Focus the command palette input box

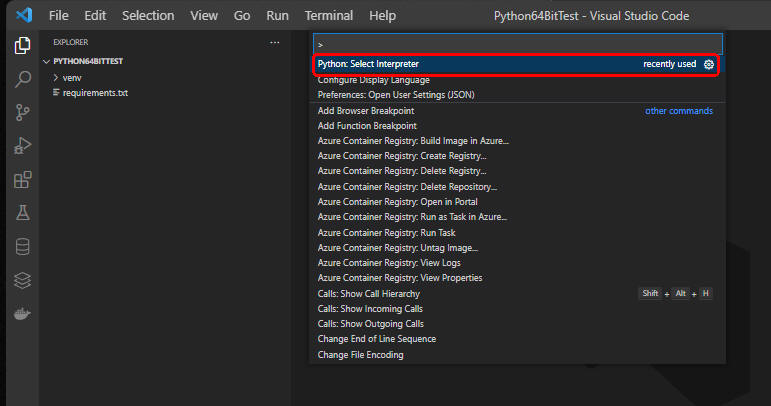coord(518,44)
